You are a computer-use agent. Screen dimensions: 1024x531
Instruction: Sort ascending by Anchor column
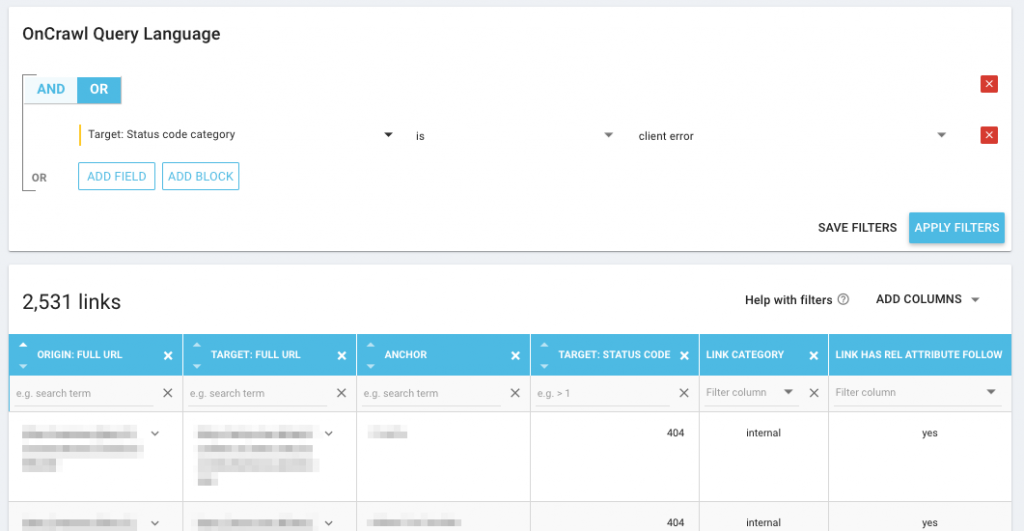pyautogui.click(x=371, y=344)
